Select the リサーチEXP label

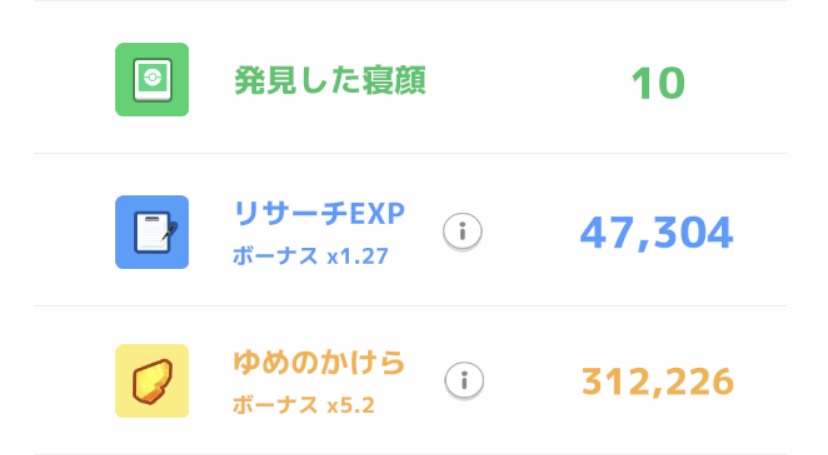click(x=319, y=212)
